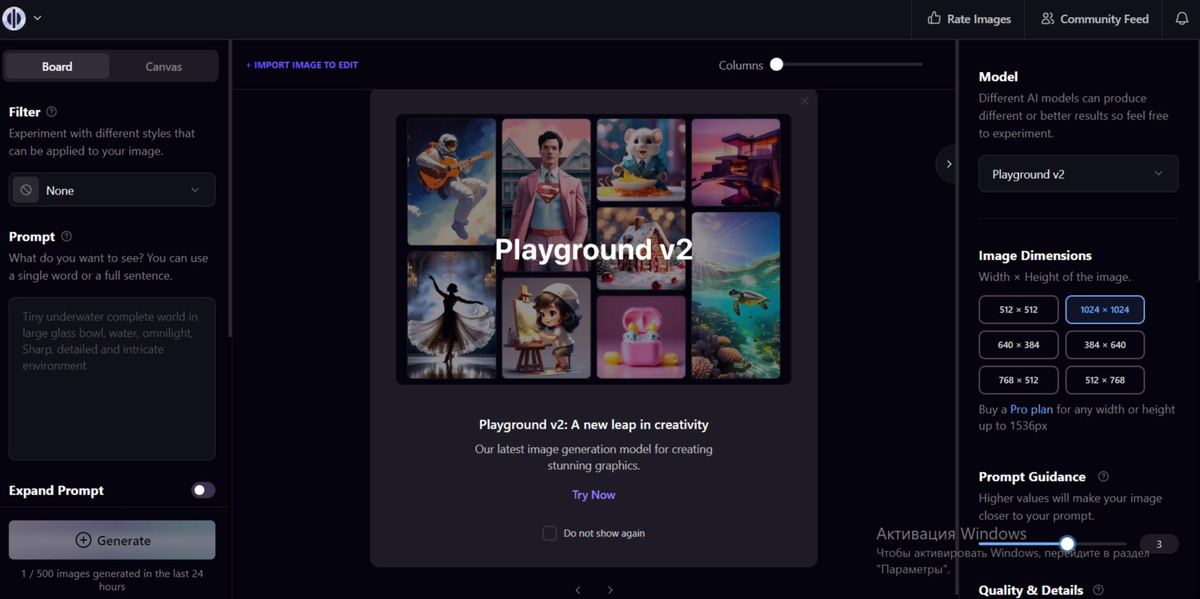The image size is (1200, 599).
Task: Adjust the Prompt Guidance slider handle
Action: [1067, 544]
